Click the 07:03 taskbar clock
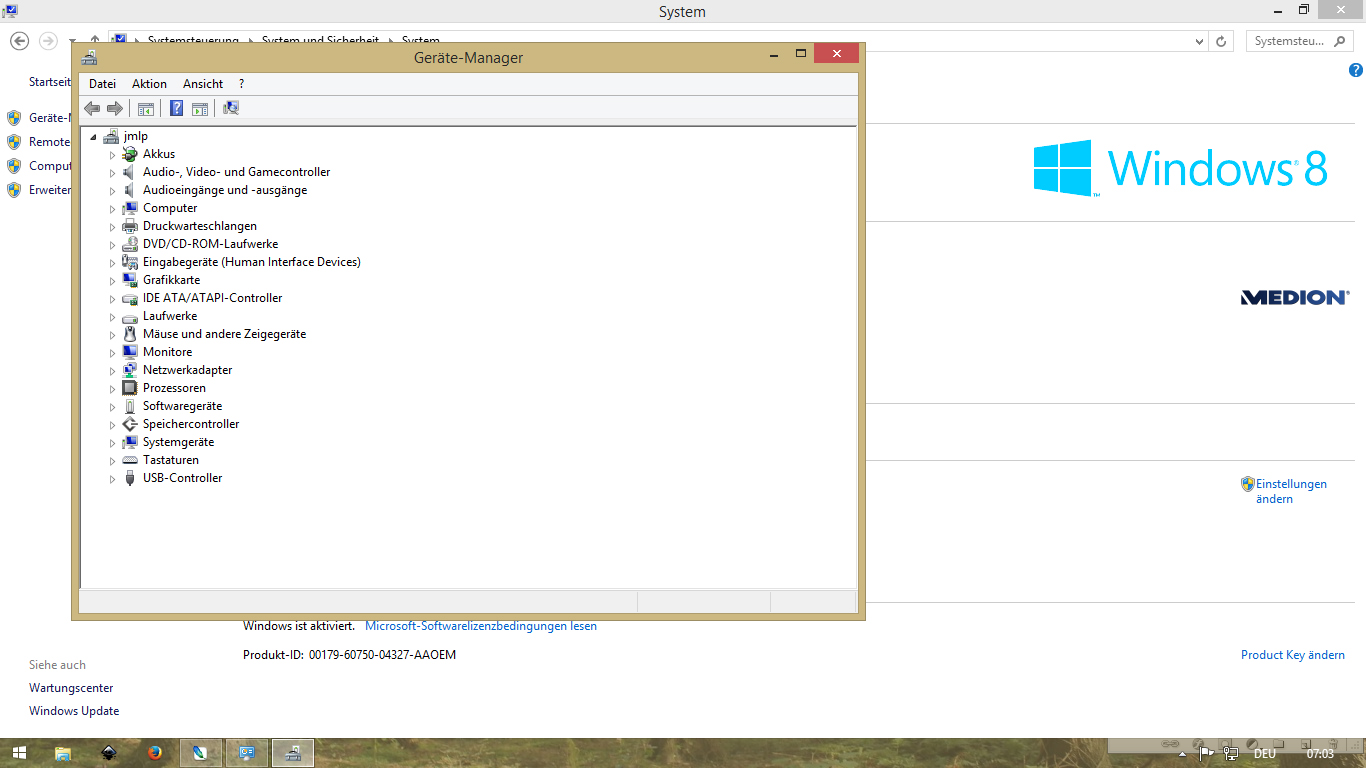Viewport: 1366px width, 768px height. (1320, 754)
